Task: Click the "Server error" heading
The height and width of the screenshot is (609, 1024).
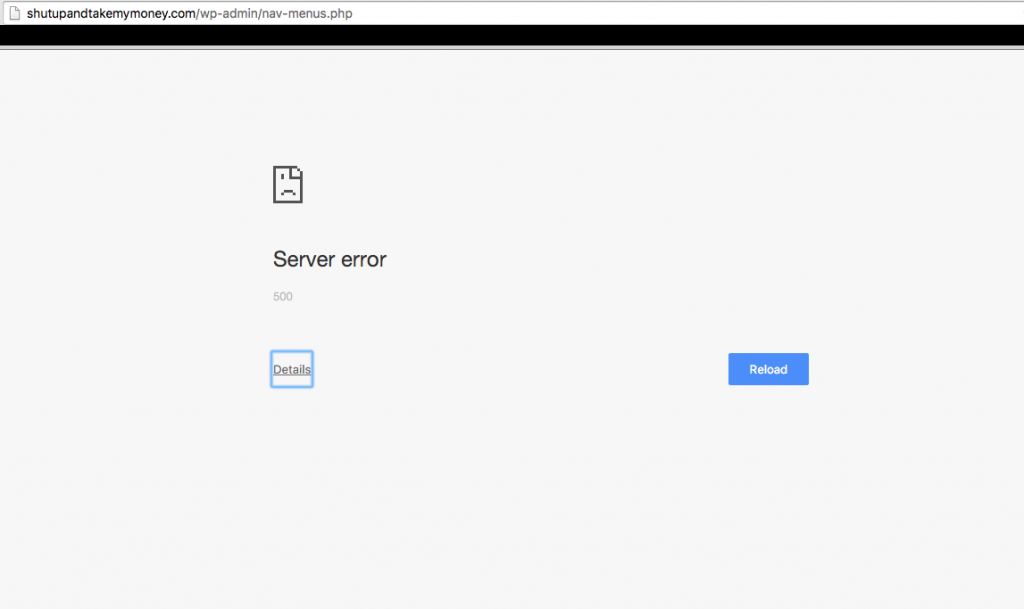Action: (x=329, y=260)
